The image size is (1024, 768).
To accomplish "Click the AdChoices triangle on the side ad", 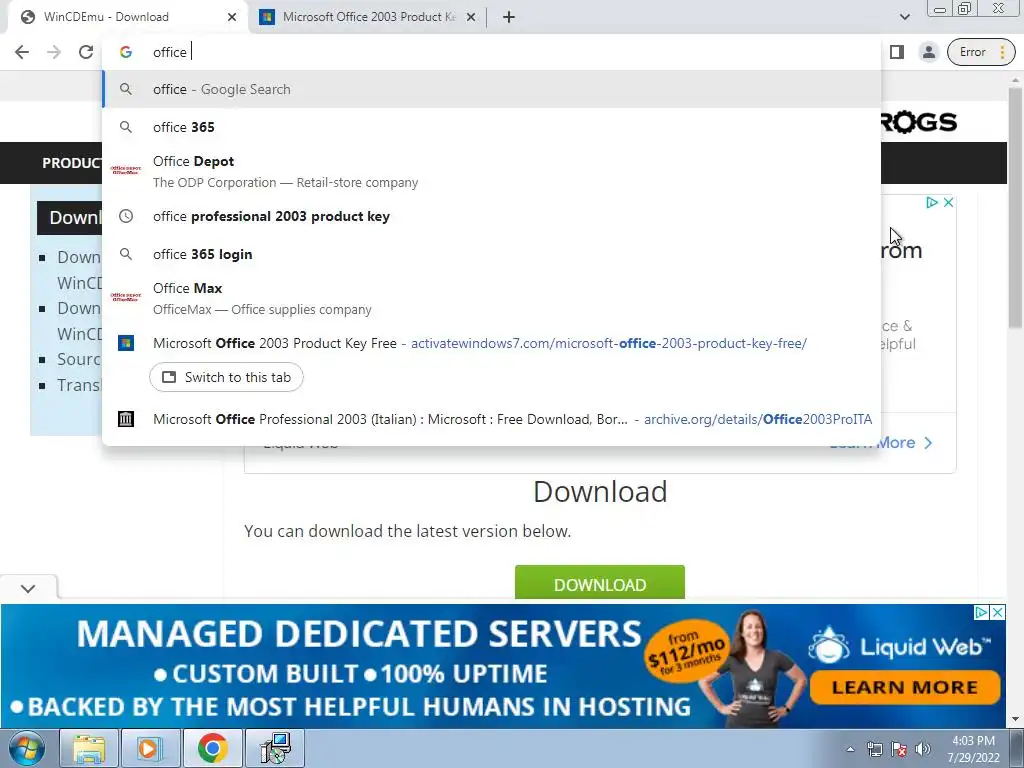I will [x=932, y=202].
